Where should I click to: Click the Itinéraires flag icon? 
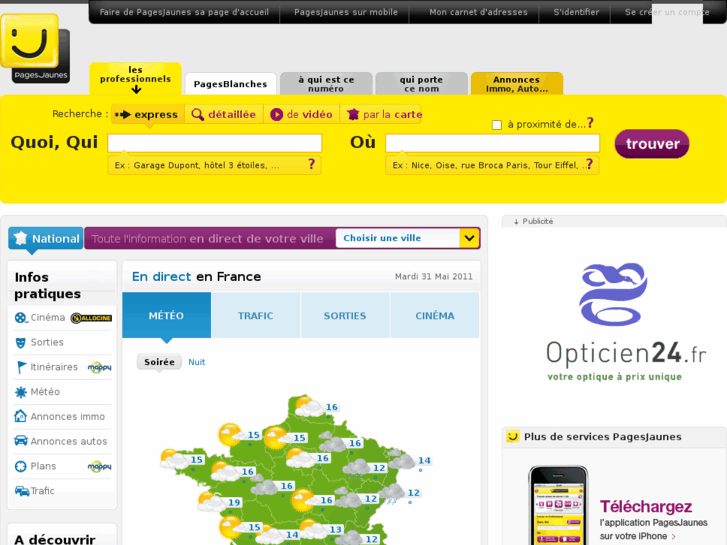(x=21, y=367)
